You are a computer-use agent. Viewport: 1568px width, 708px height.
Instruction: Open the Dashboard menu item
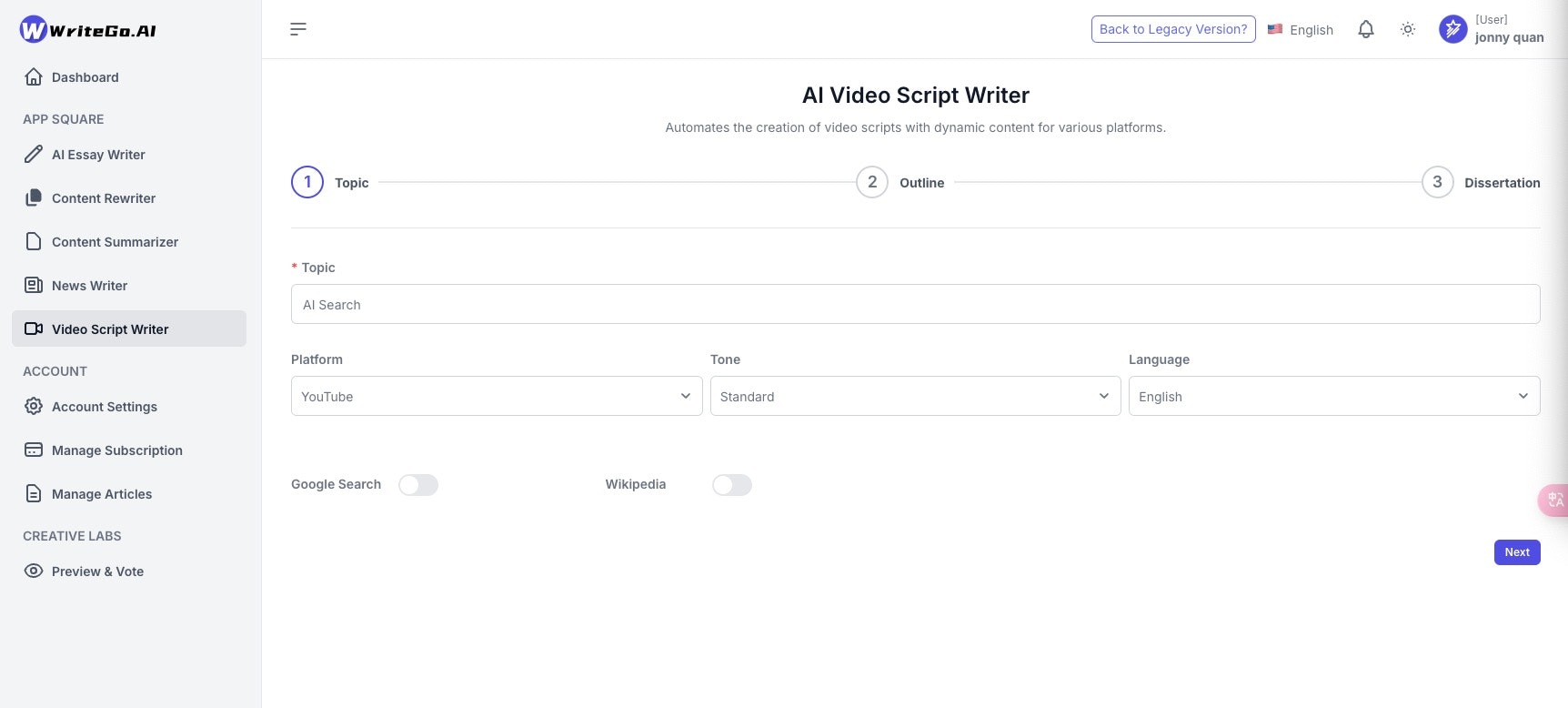129,77
